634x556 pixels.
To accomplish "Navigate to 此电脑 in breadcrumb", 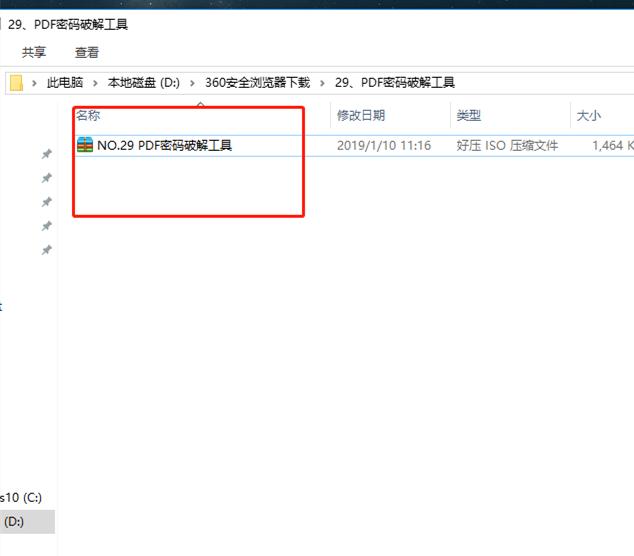I will pyautogui.click(x=65, y=82).
